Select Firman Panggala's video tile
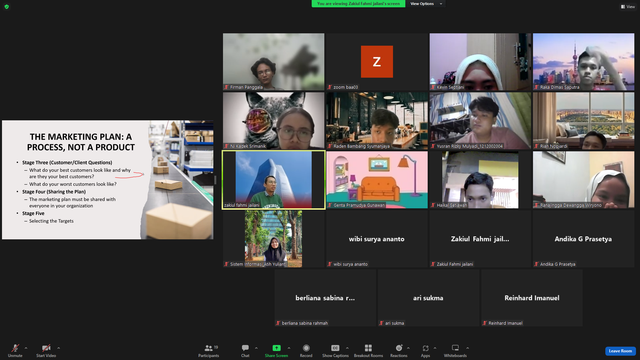 point(273,62)
